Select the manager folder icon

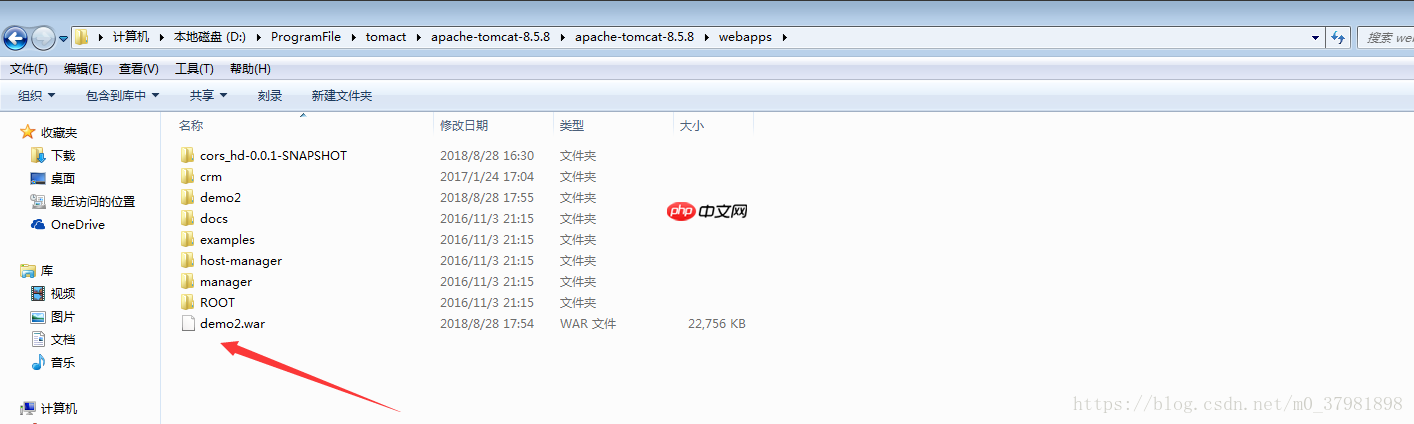coord(187,281)
